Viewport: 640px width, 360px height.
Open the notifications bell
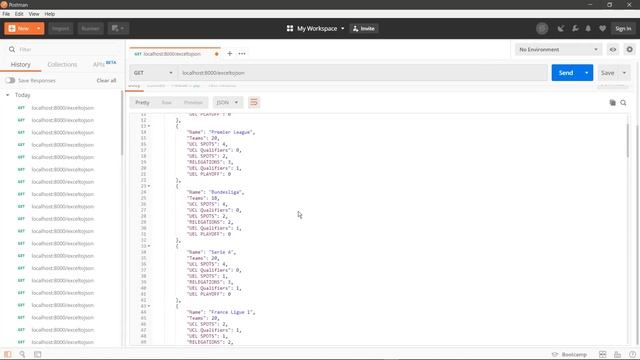pos(588,29)
